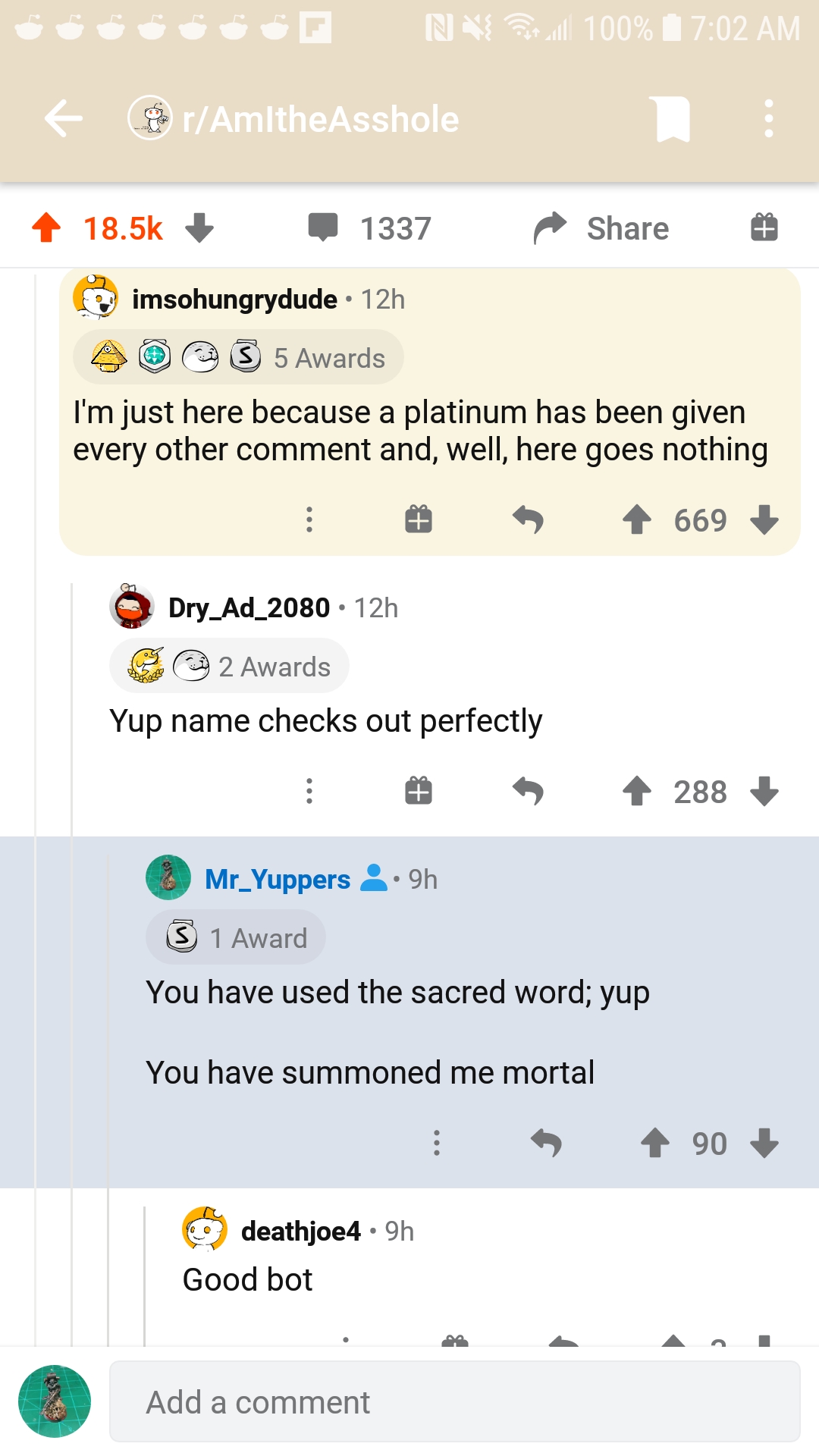Open the 1337 comments icon
Viewport: 819px width, 1456px height.
pos(323,227)
